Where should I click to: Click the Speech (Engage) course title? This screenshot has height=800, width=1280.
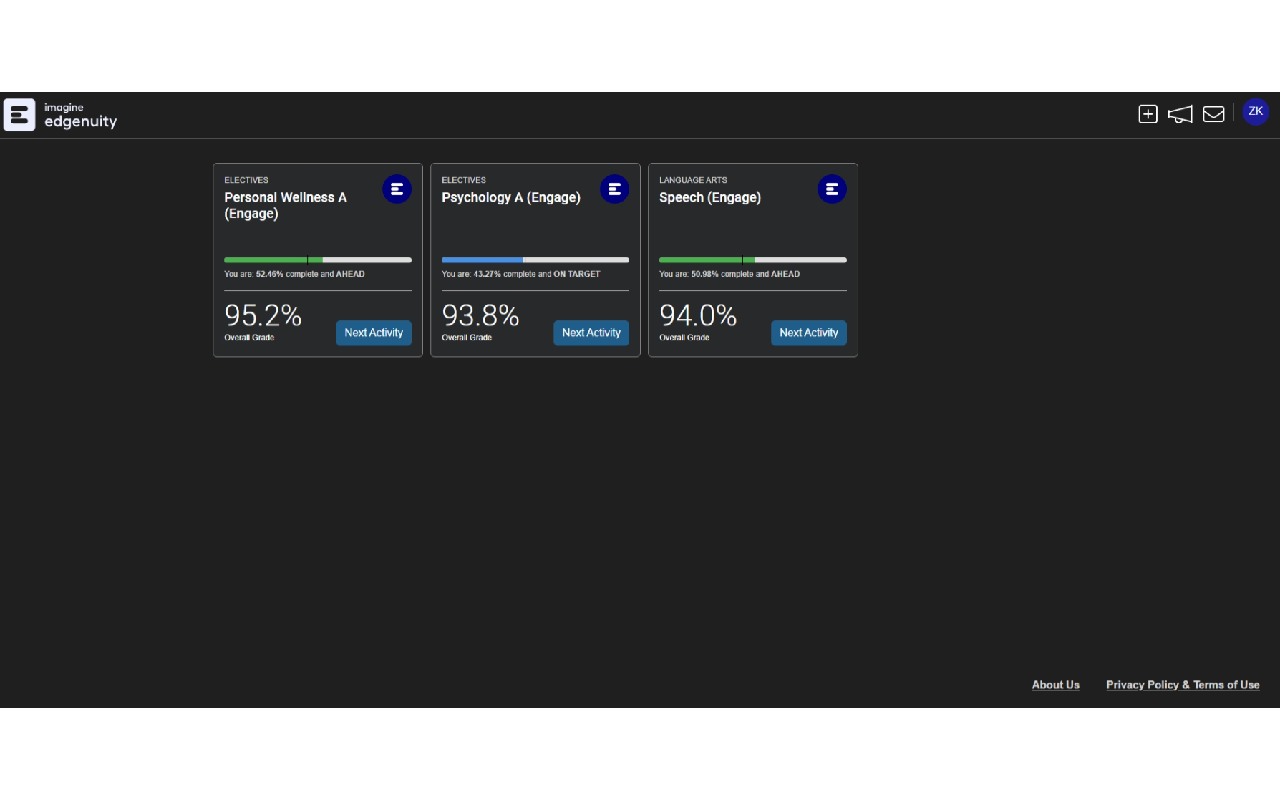click(x=710, y=197)
